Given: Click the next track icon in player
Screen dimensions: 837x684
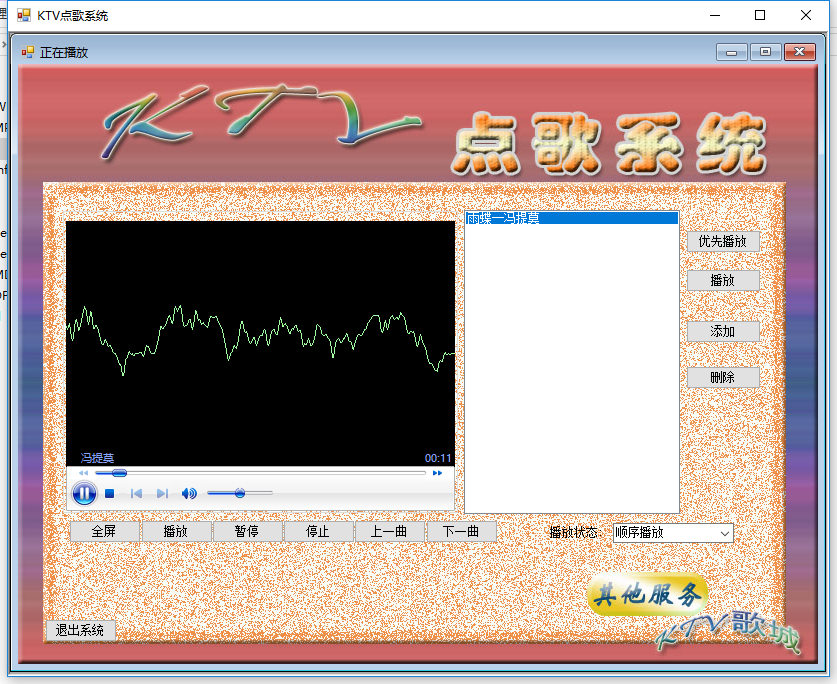Looking at the screenshot, I should (162, 493).
